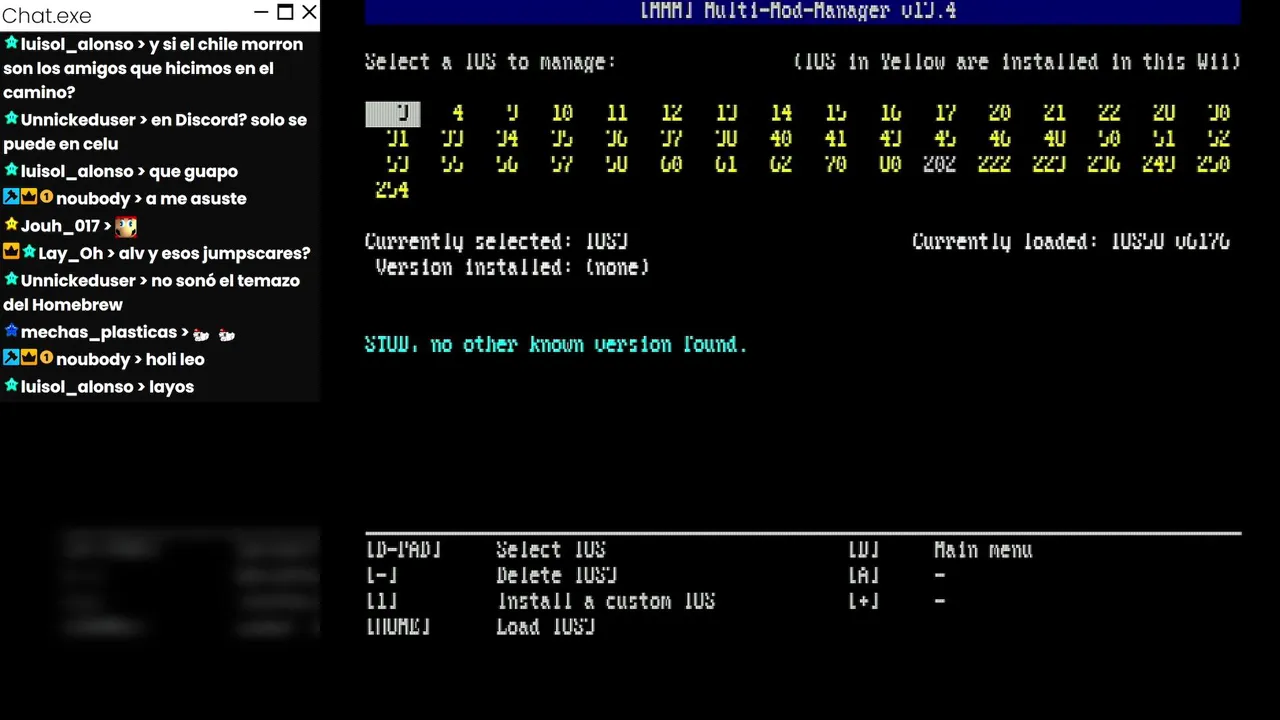Click username luisol_alonso in 'que guapo' message
Screen dimensions: 1280x720
[77, 171]
